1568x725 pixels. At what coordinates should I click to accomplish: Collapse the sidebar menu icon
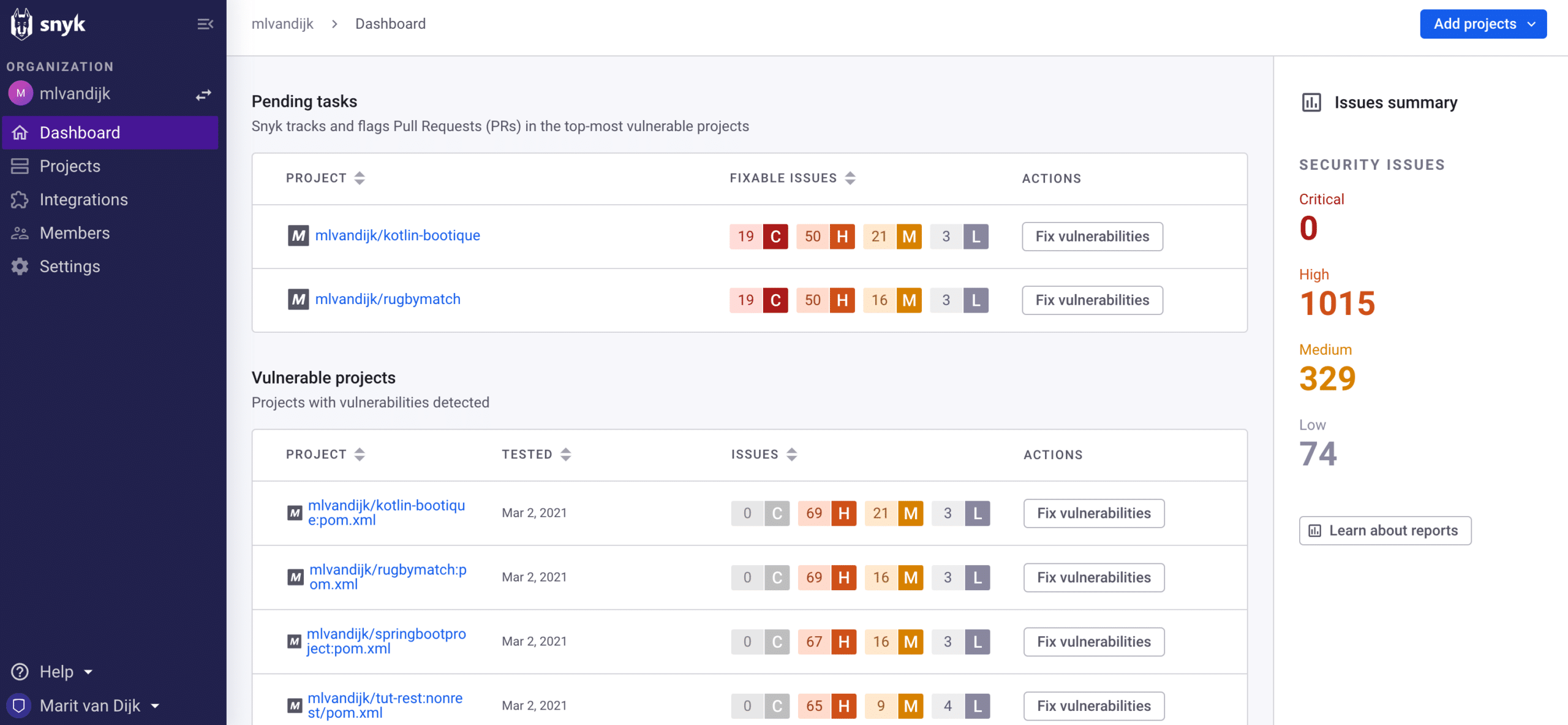[x=205, y=24]
